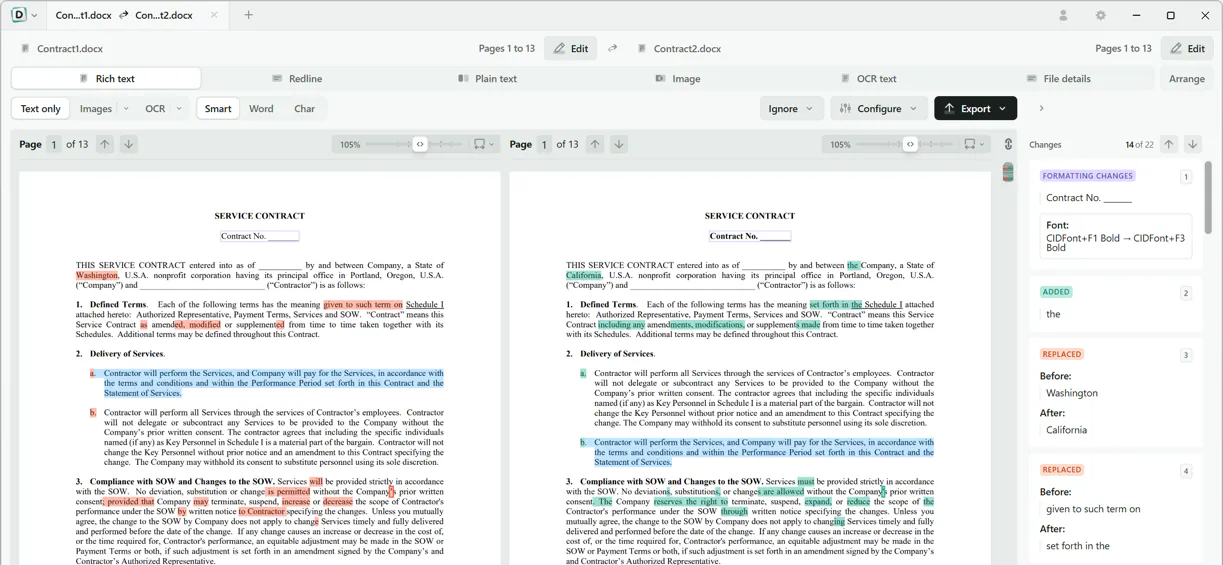Viewport: 1223px width, 565px height.
Task: Go to next page in right pane
Action: coord(619,144)
